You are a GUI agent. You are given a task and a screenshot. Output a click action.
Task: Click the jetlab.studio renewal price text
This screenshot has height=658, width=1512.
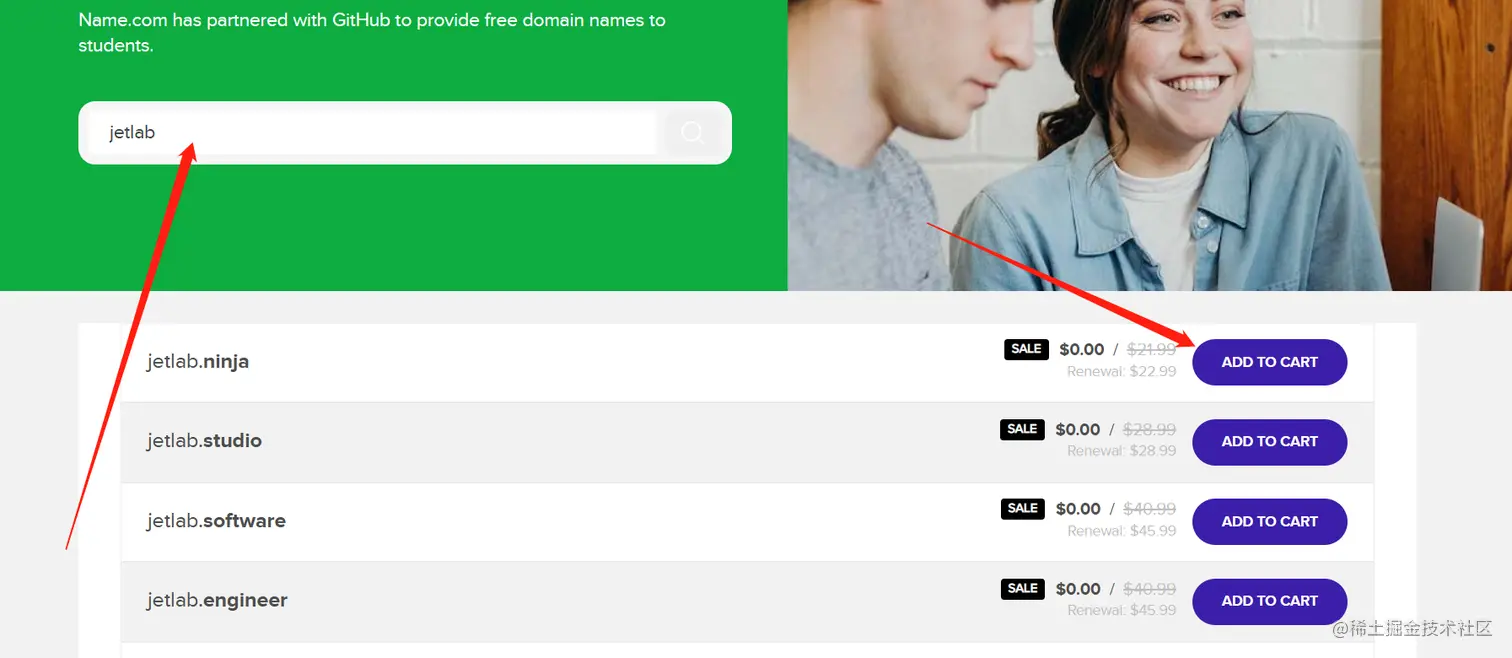tap(1121, 451)
